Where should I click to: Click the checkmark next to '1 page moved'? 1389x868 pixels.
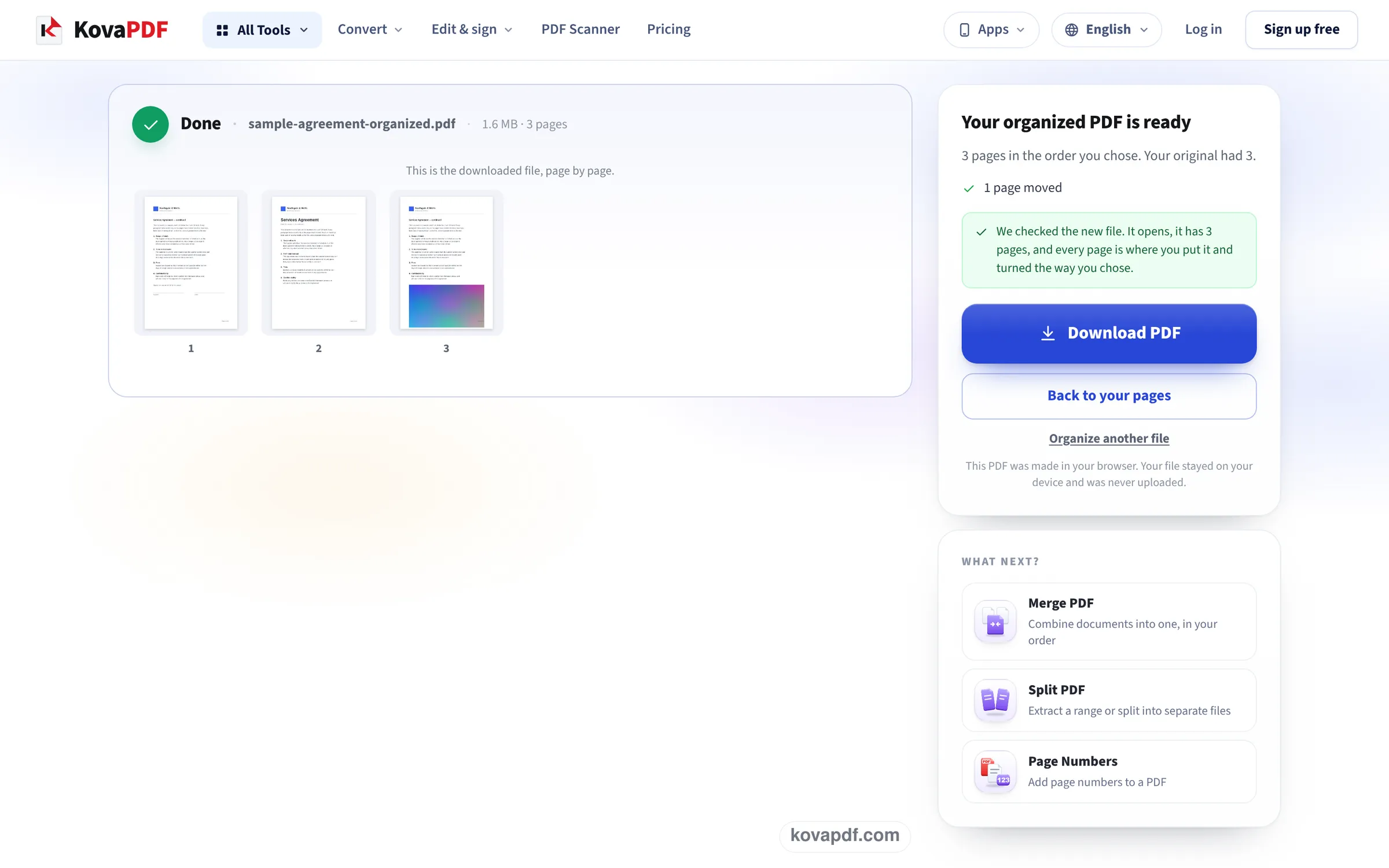point(969,189)
